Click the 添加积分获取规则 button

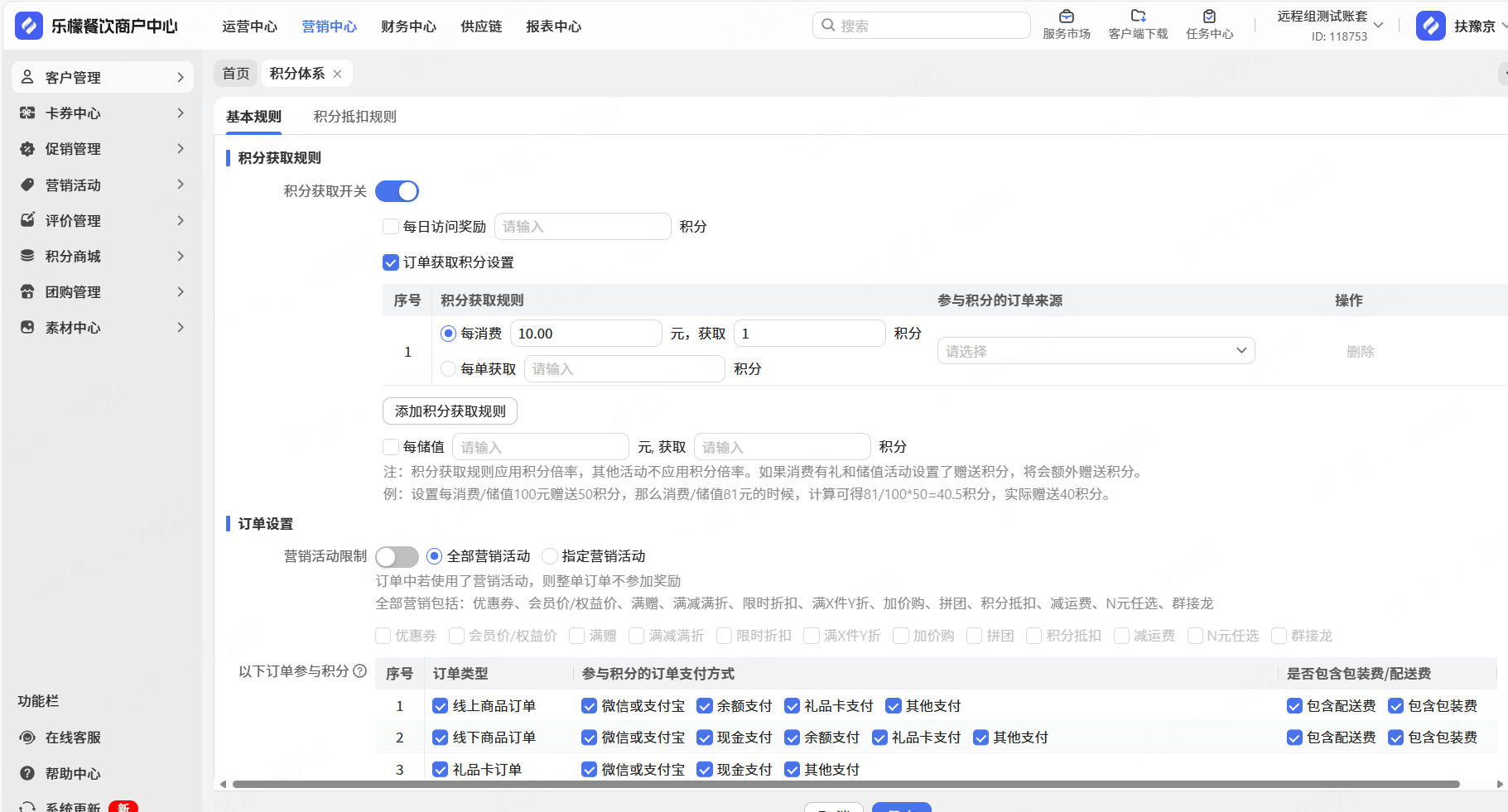(x=450, y=411)
